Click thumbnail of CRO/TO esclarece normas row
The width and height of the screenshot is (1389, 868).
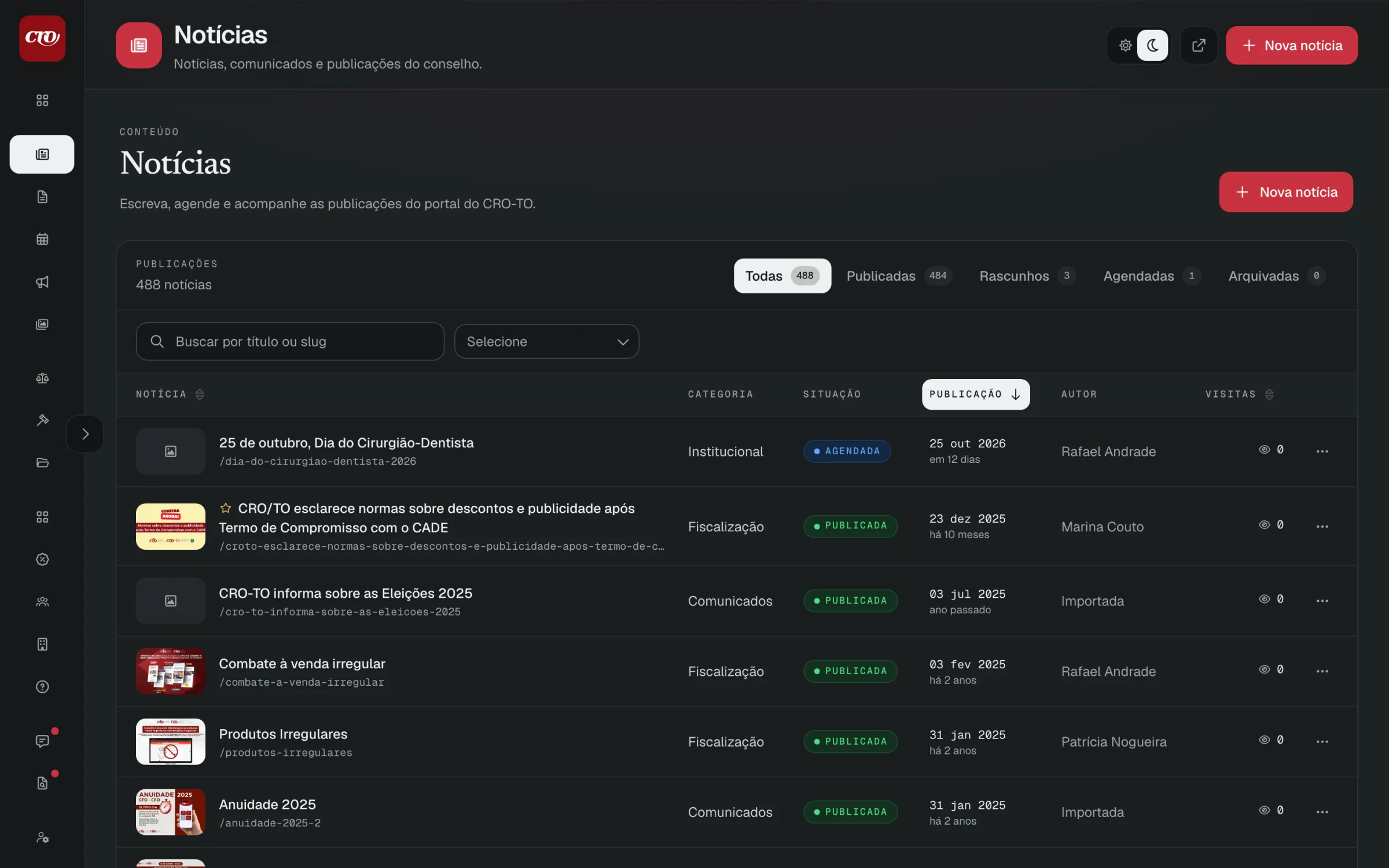click(170, 527)
